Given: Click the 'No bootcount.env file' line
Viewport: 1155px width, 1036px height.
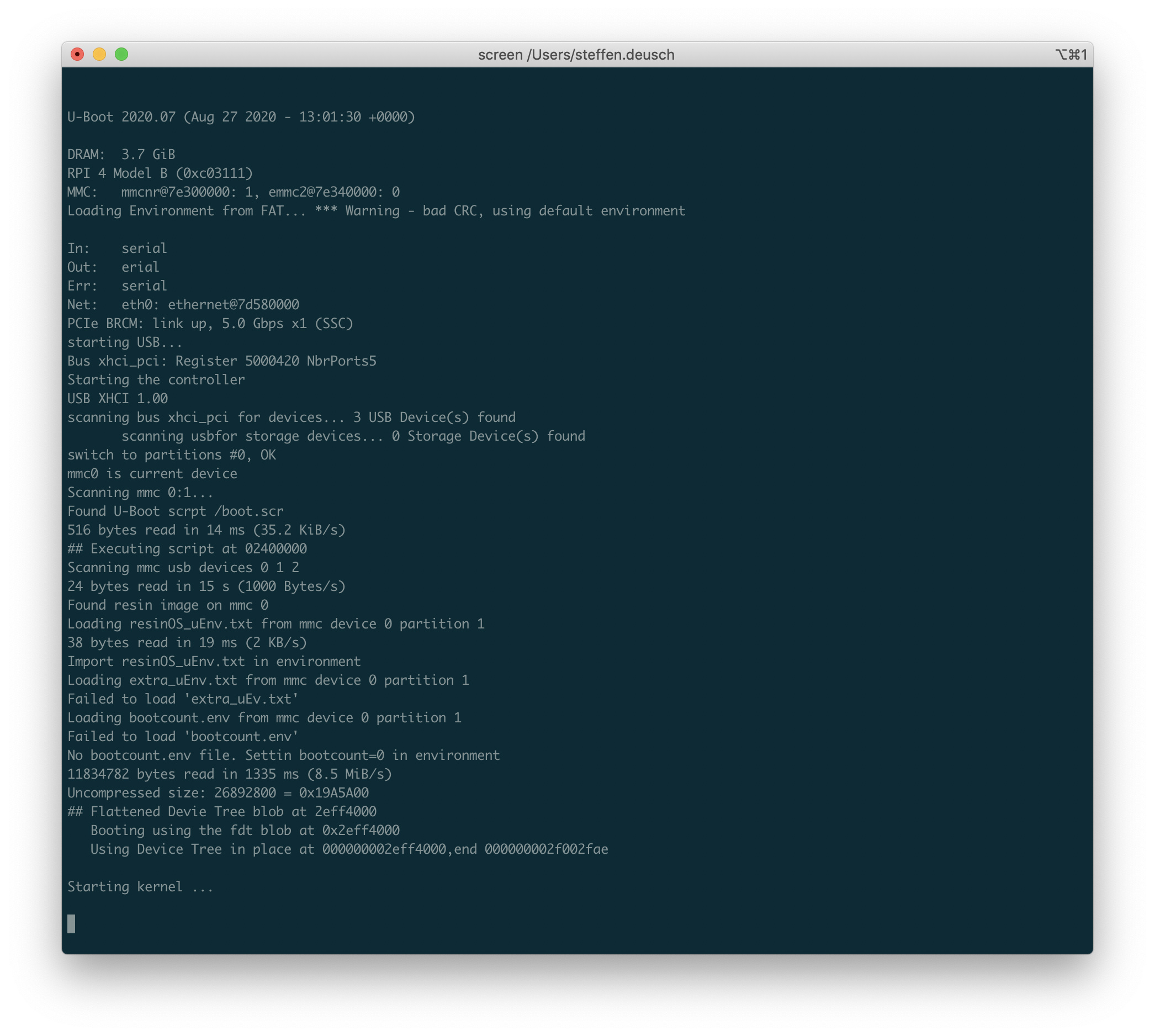Looking at the screenshot, I should coord(284,755).
